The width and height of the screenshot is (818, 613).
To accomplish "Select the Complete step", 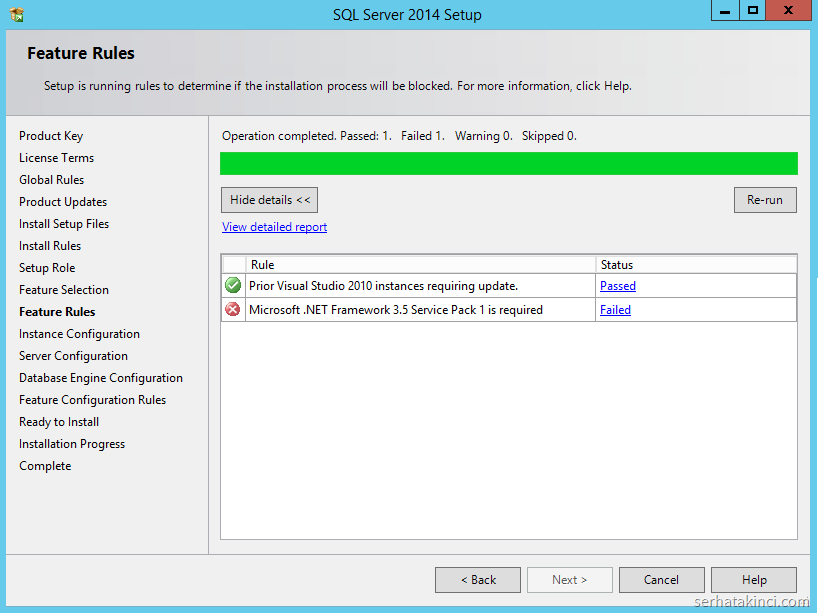I will click(x=45, y=466).
